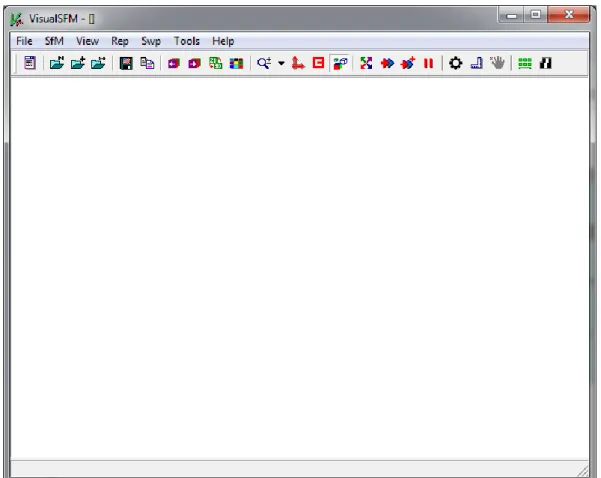The width and height of the screenshot is (601, 478).
Task: Open the View menu
Action: (x=87, y=41)
